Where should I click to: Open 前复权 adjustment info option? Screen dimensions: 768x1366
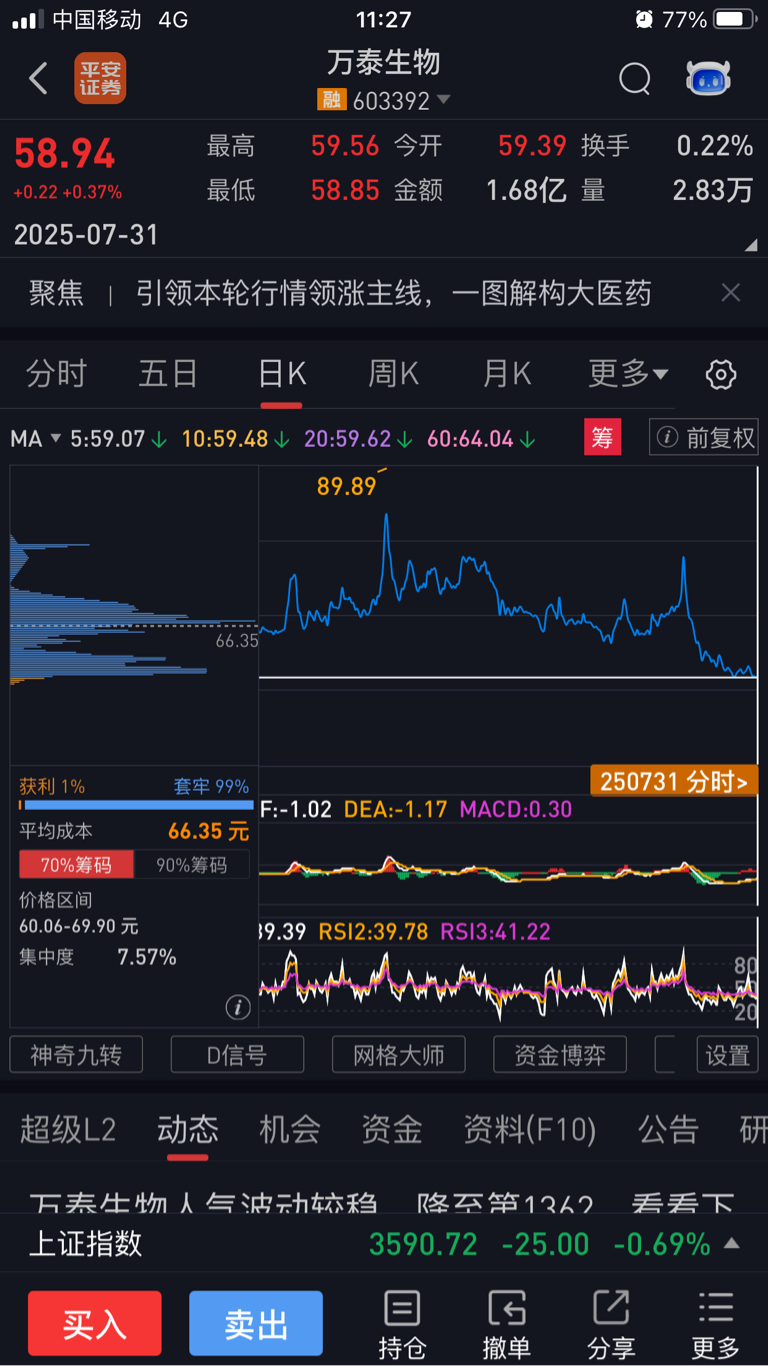coord(704,437)
